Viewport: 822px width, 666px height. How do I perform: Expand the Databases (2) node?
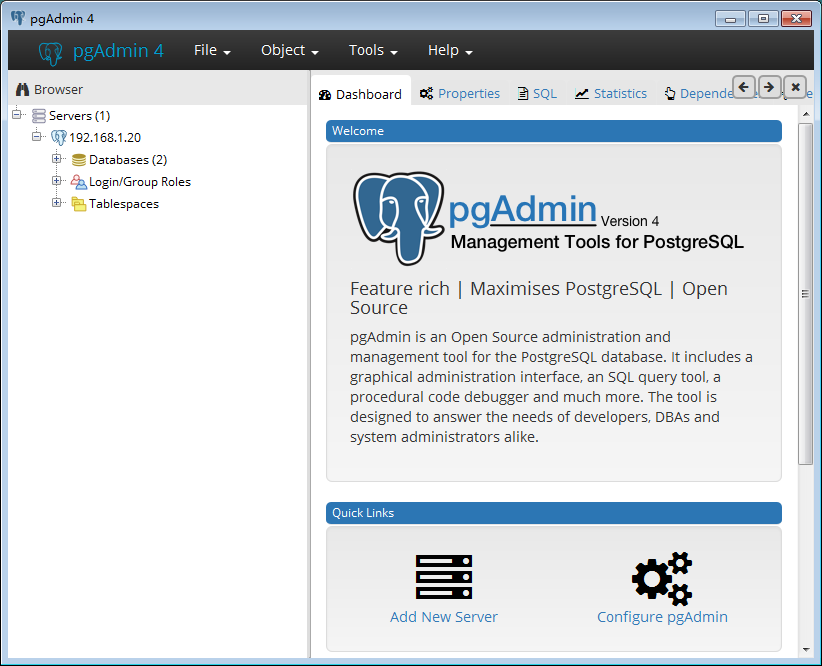tap(57, 160)
